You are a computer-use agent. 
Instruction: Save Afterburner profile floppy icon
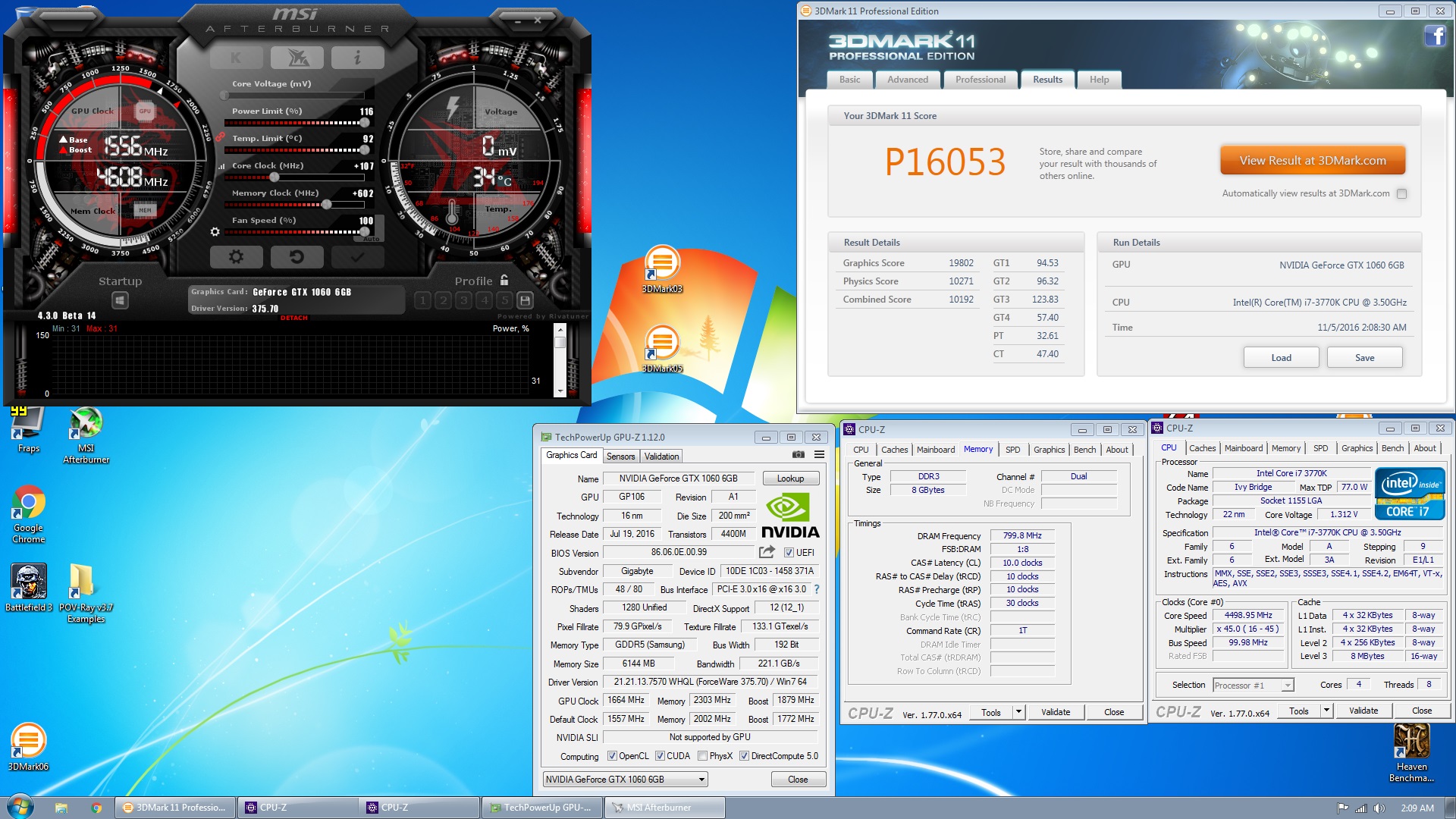[525, 300]
